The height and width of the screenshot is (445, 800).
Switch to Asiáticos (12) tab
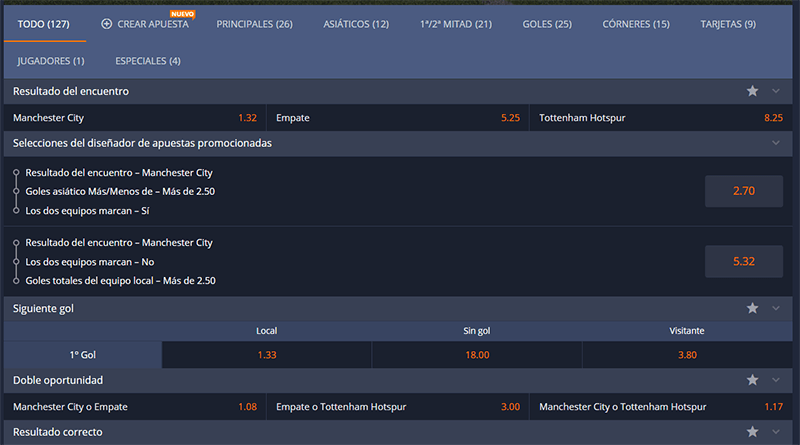click(356, 24)
